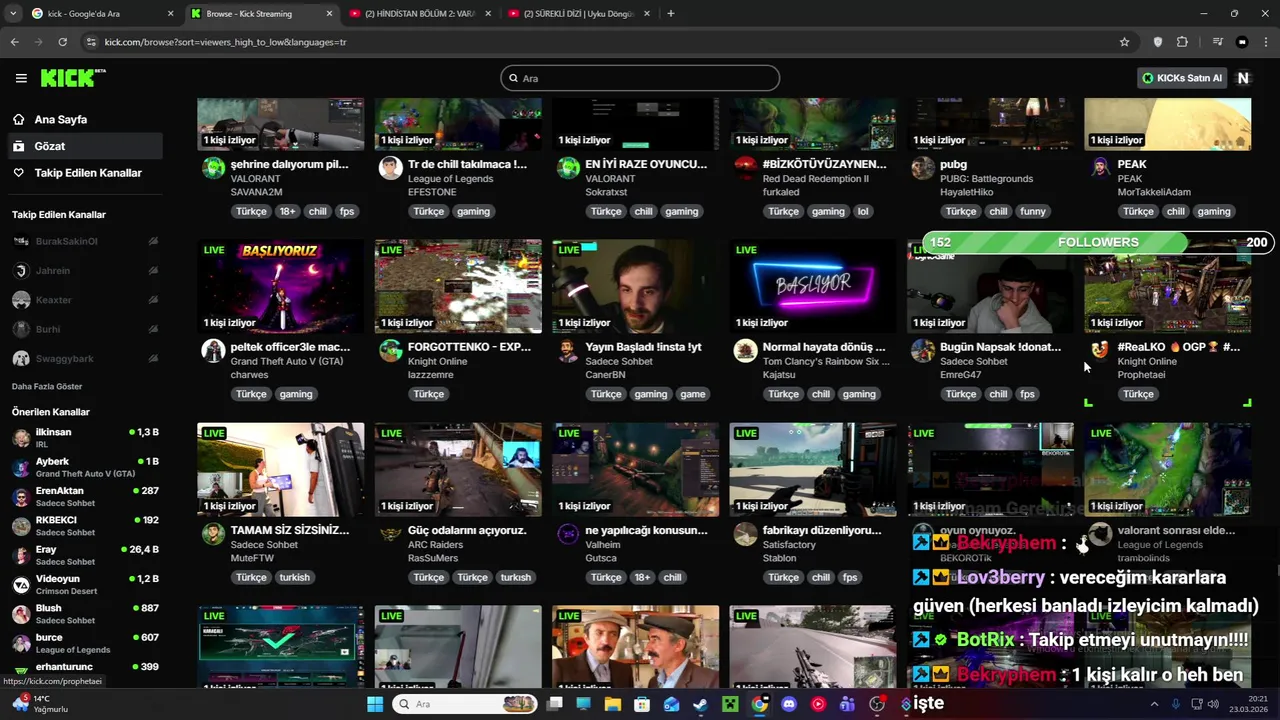Open Videoyun avatar in sidebar

(21, 585)
